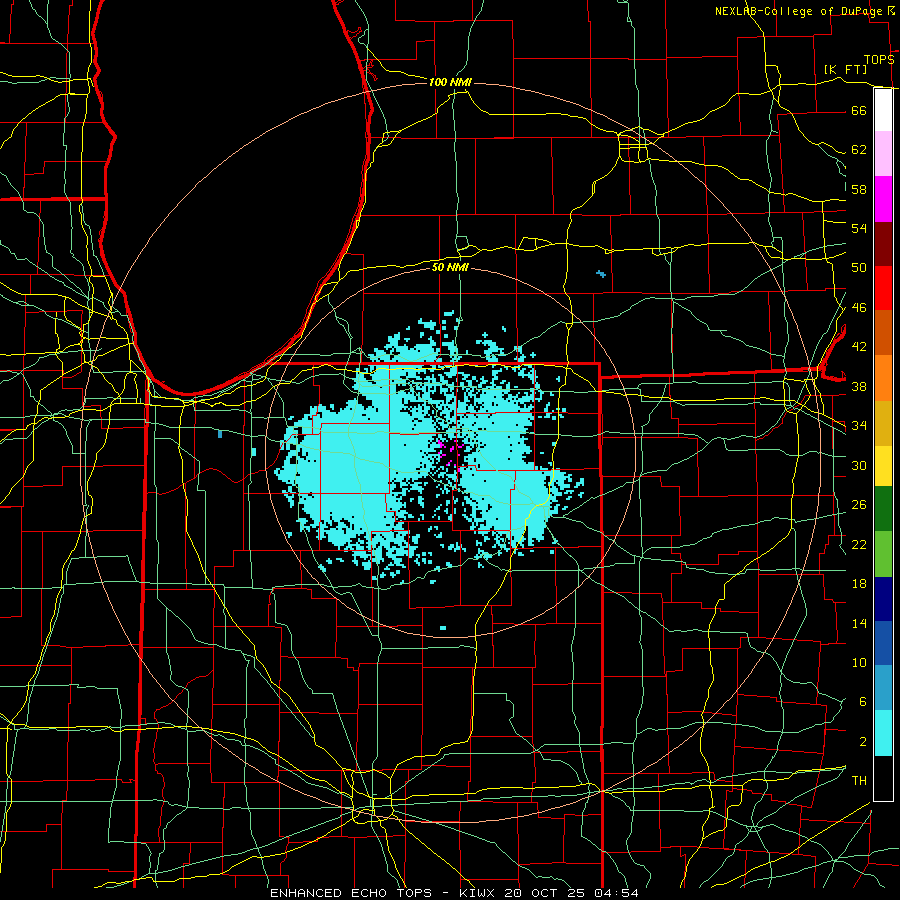Click the legend label 26
Image resolution: width=900 pixels, height=900 pixels.
859,505
